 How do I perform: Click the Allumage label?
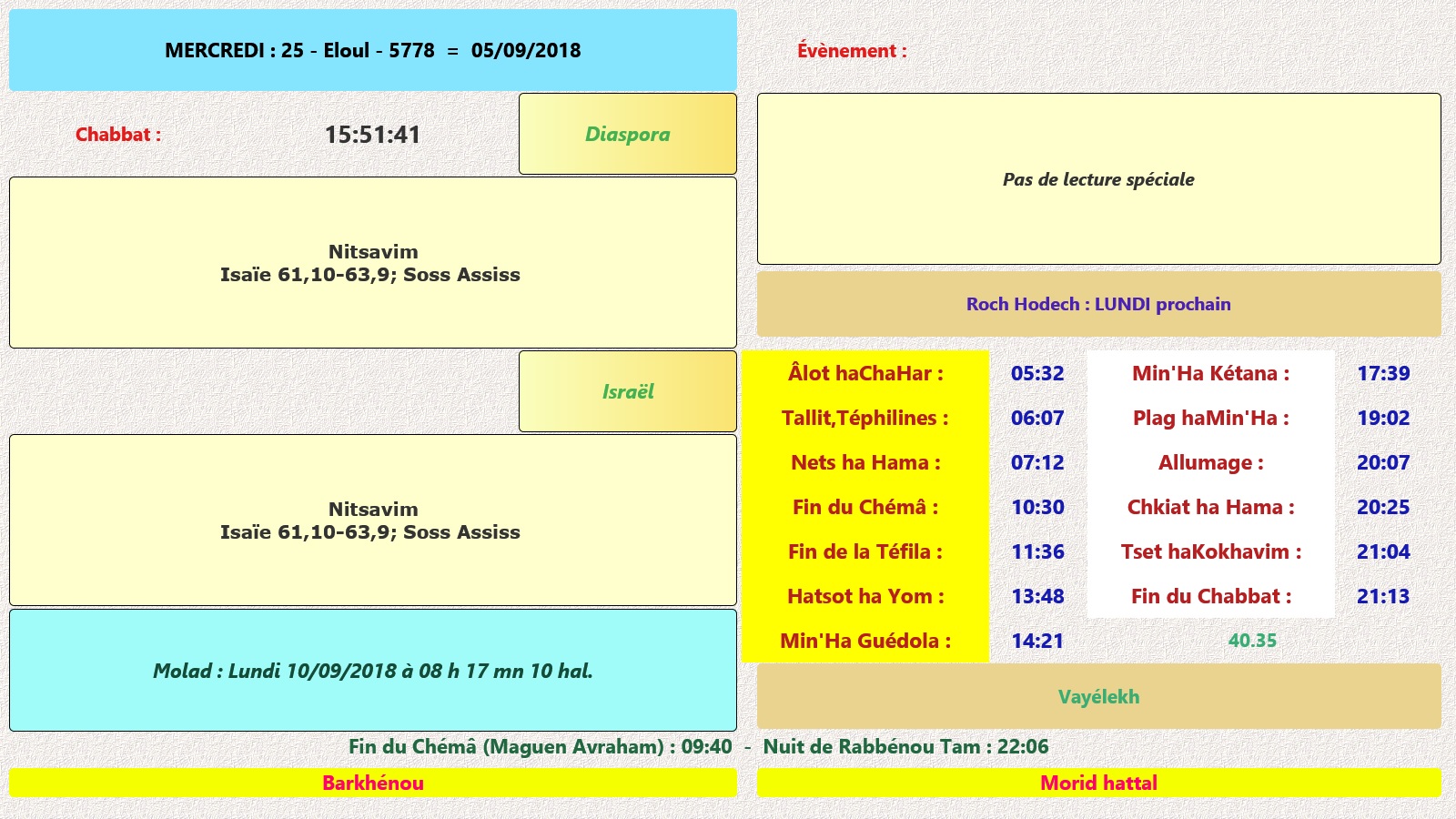[x=1210, y=462]
